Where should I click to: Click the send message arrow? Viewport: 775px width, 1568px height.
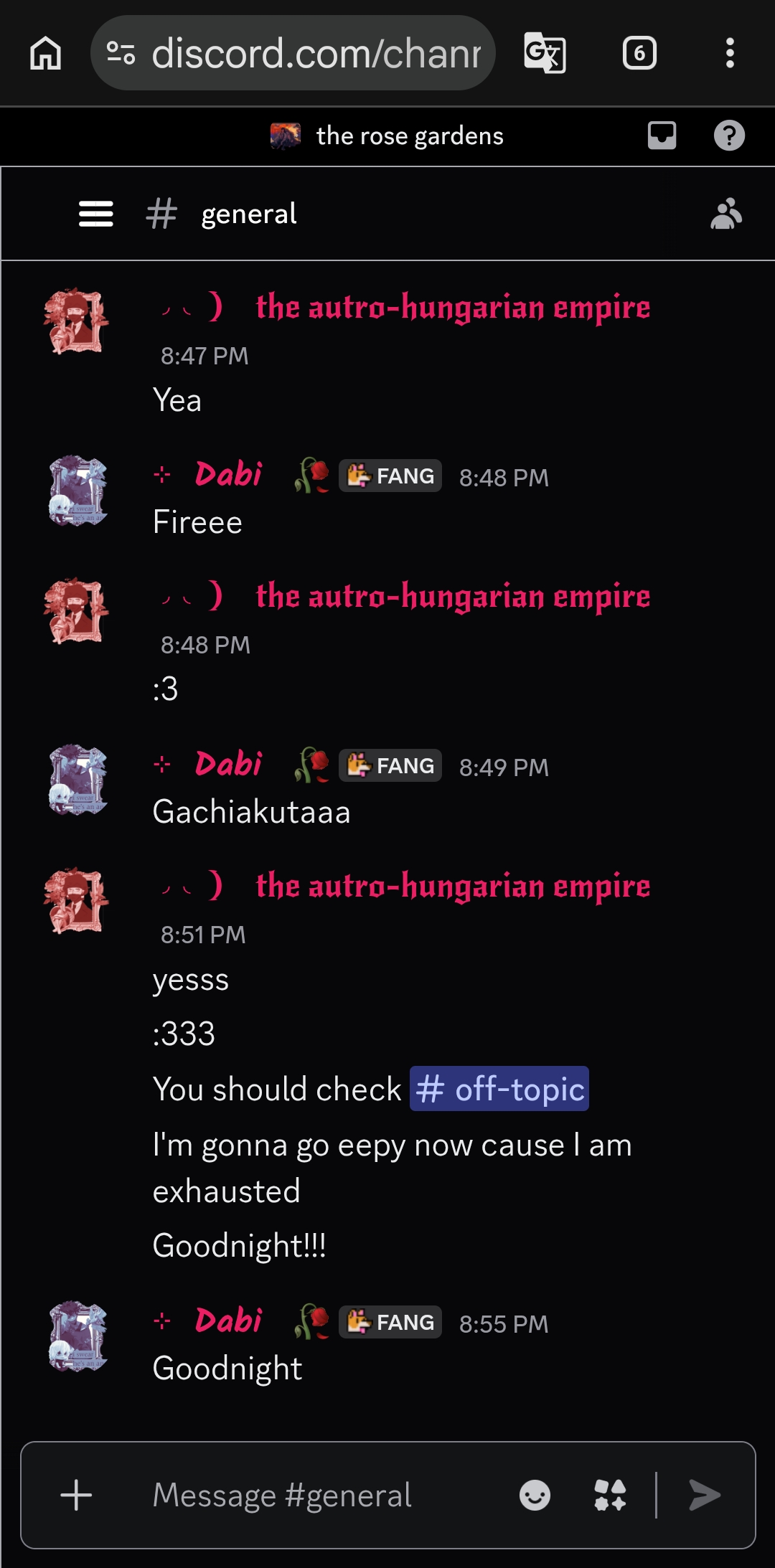point(705,1496)
